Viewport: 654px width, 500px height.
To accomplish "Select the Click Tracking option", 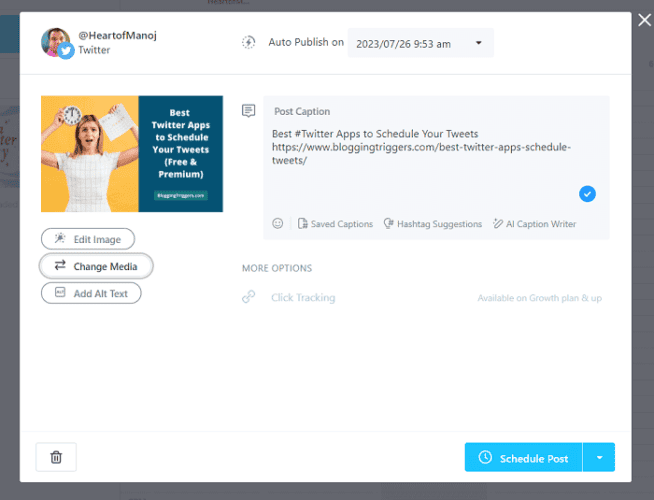I will tap(303, 298).
